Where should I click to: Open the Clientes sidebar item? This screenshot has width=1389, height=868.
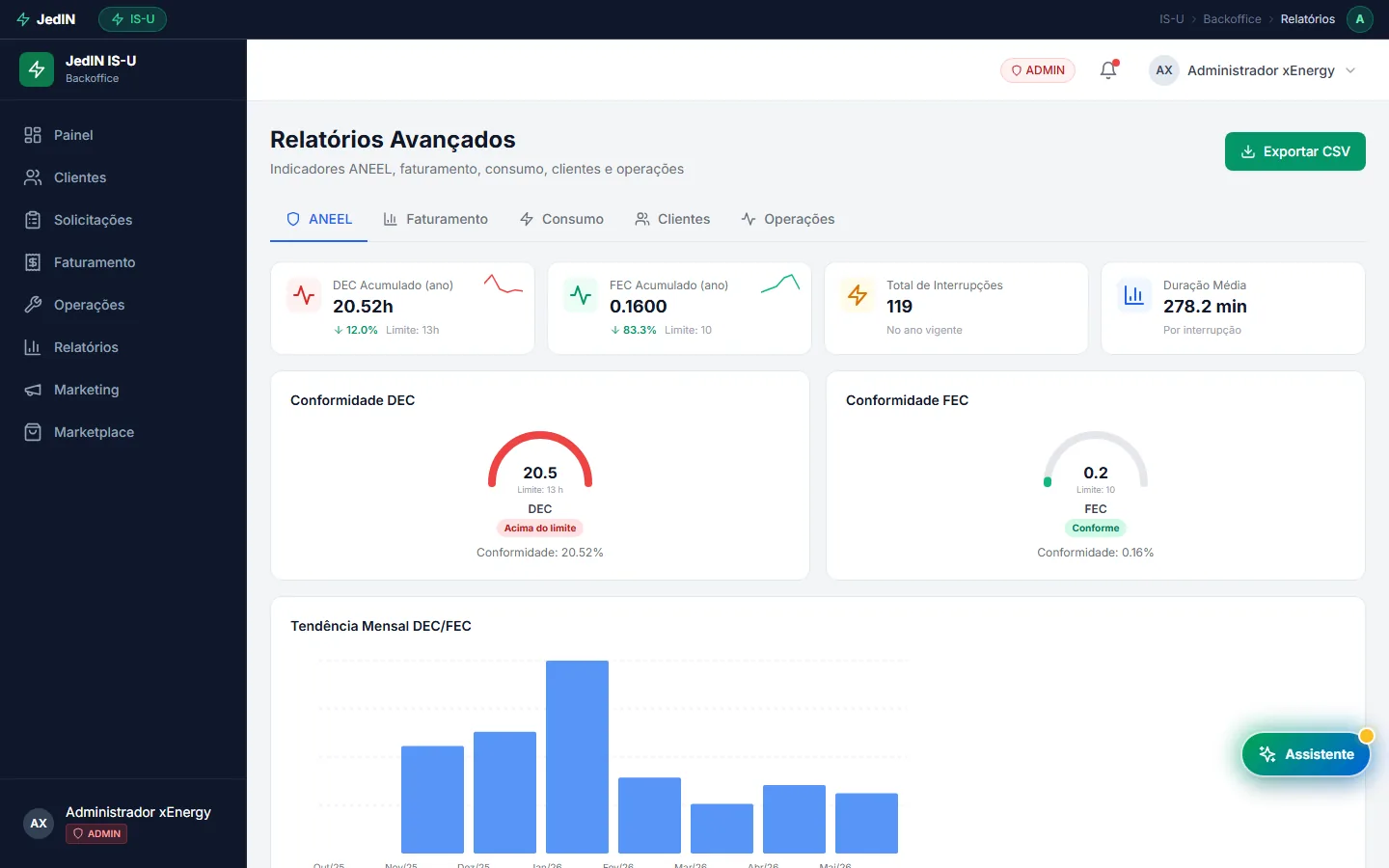pos(123,177)
